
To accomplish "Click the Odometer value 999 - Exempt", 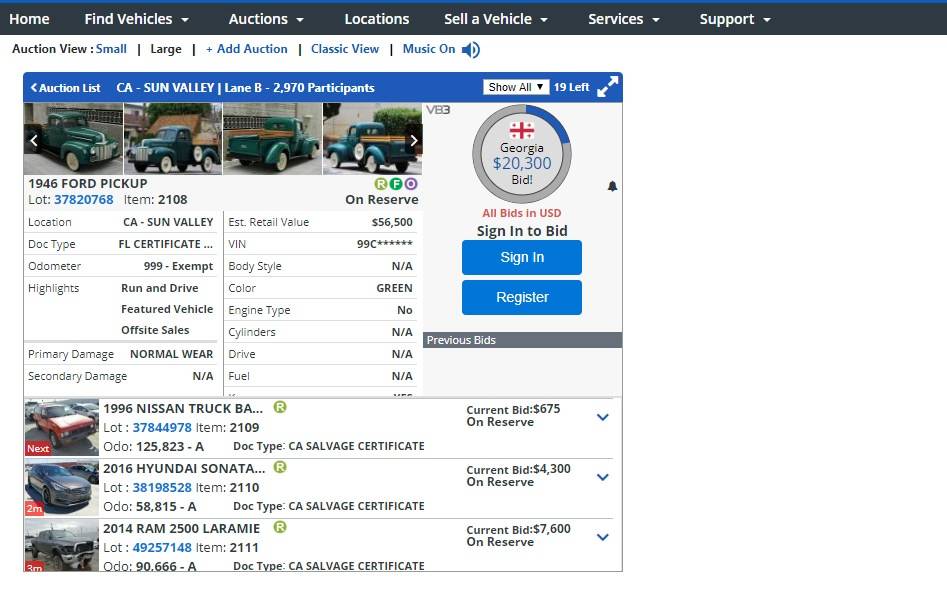I will pyautogui.click(x=178, y=266).
